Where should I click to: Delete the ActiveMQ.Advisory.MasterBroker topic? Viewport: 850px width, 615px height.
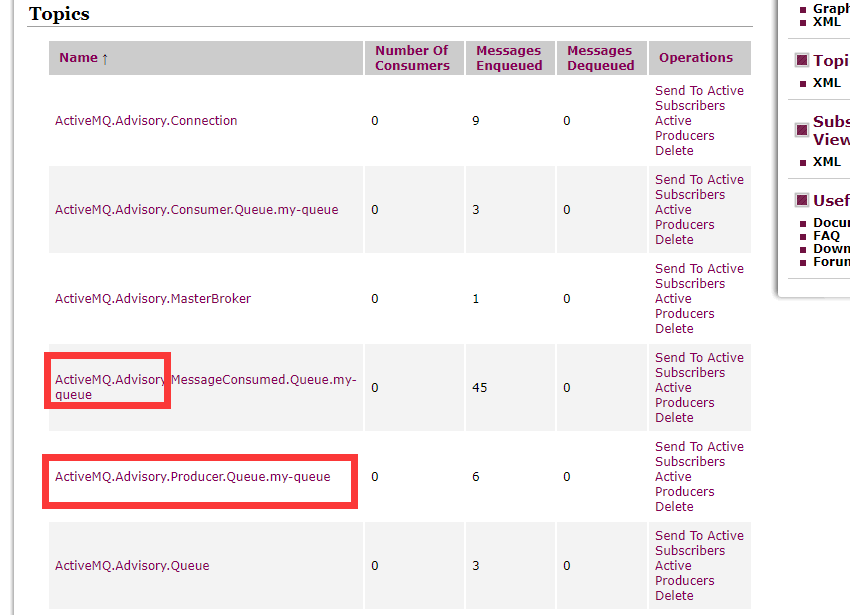[x=674, y=328]
